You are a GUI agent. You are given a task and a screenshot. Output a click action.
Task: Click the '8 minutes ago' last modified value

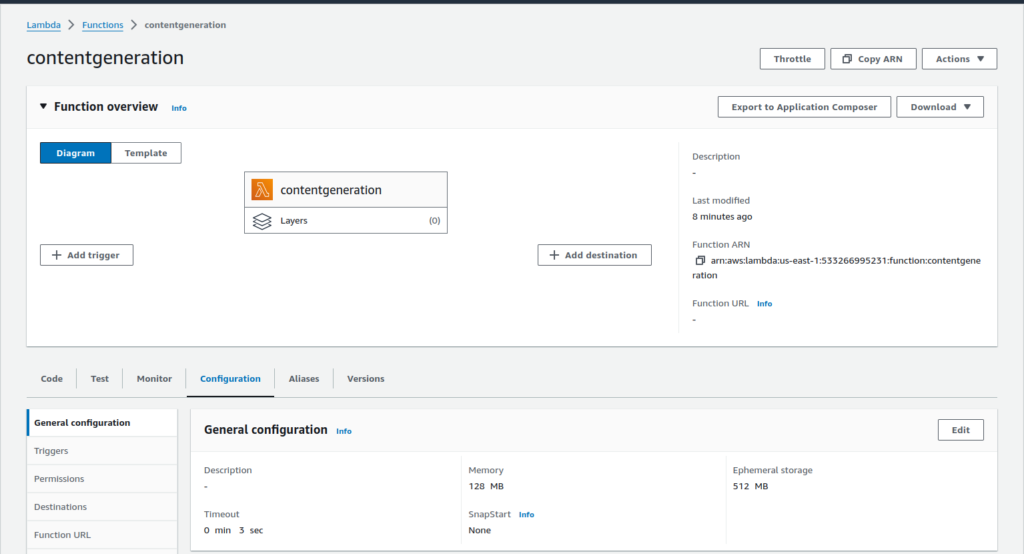click(722, 217)
